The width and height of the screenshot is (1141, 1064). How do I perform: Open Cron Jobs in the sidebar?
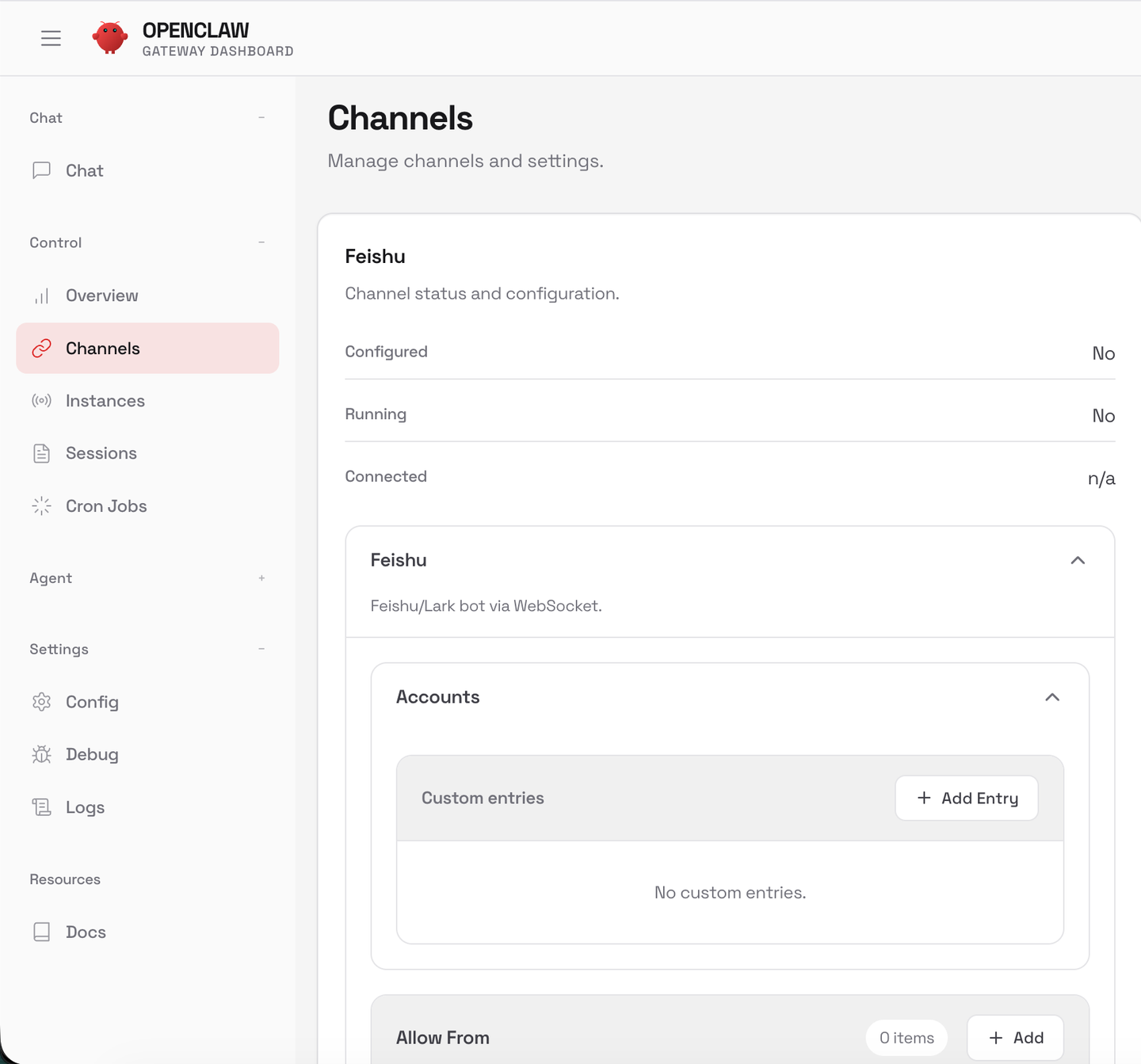pyautogui.click(x=147, y=506)
